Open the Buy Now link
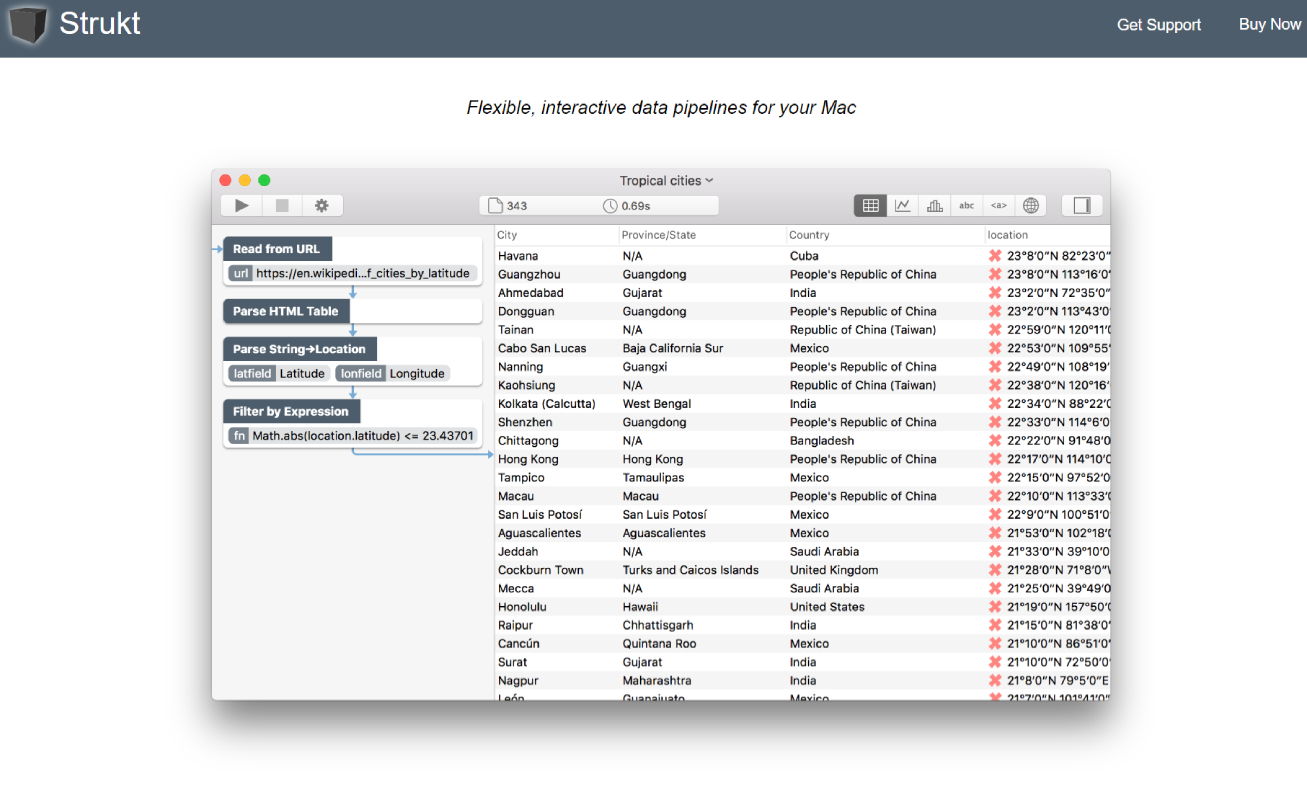 click(1270, 24)
